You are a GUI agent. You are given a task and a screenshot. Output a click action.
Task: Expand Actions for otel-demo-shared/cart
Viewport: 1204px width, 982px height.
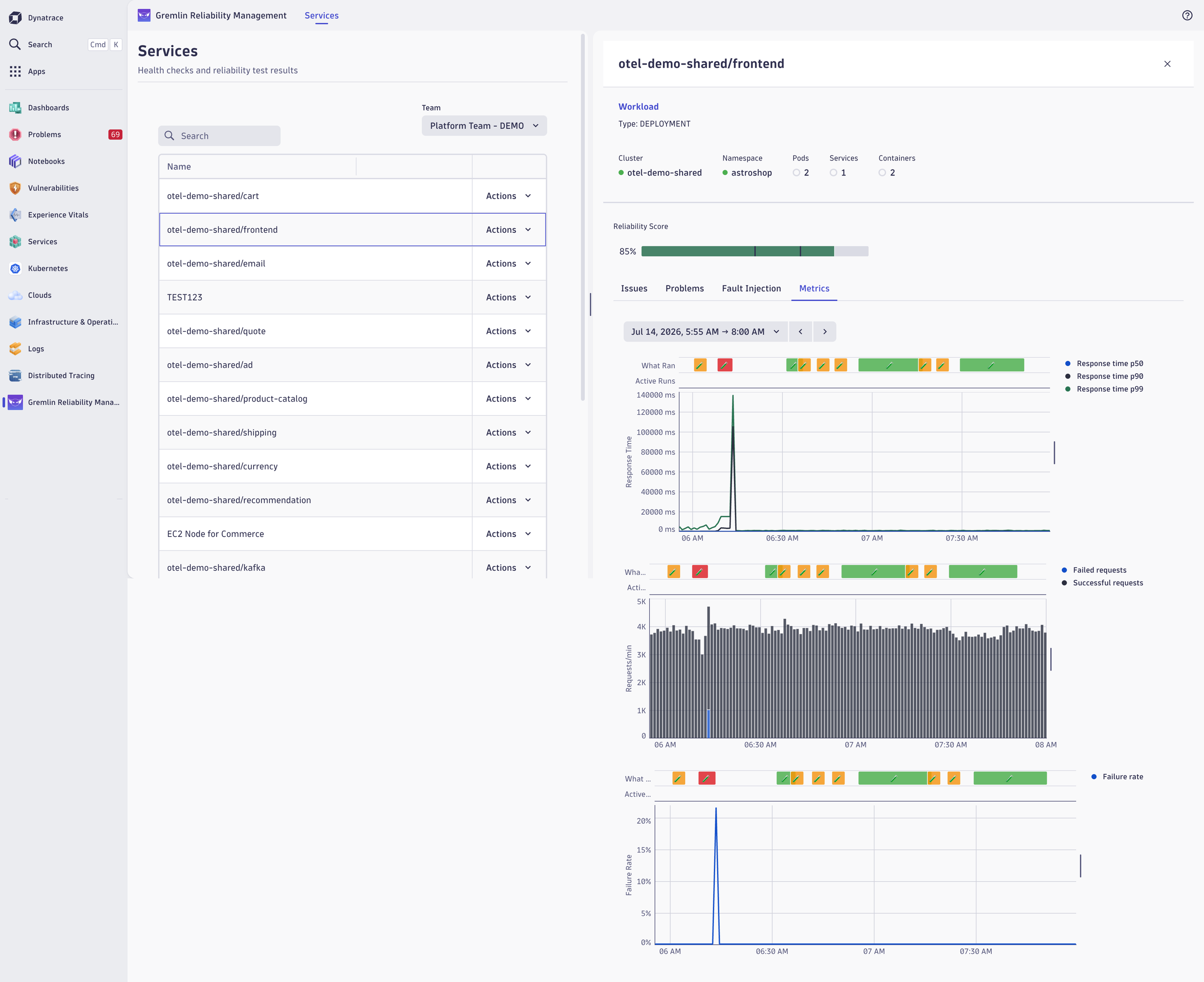click(509, 196)
